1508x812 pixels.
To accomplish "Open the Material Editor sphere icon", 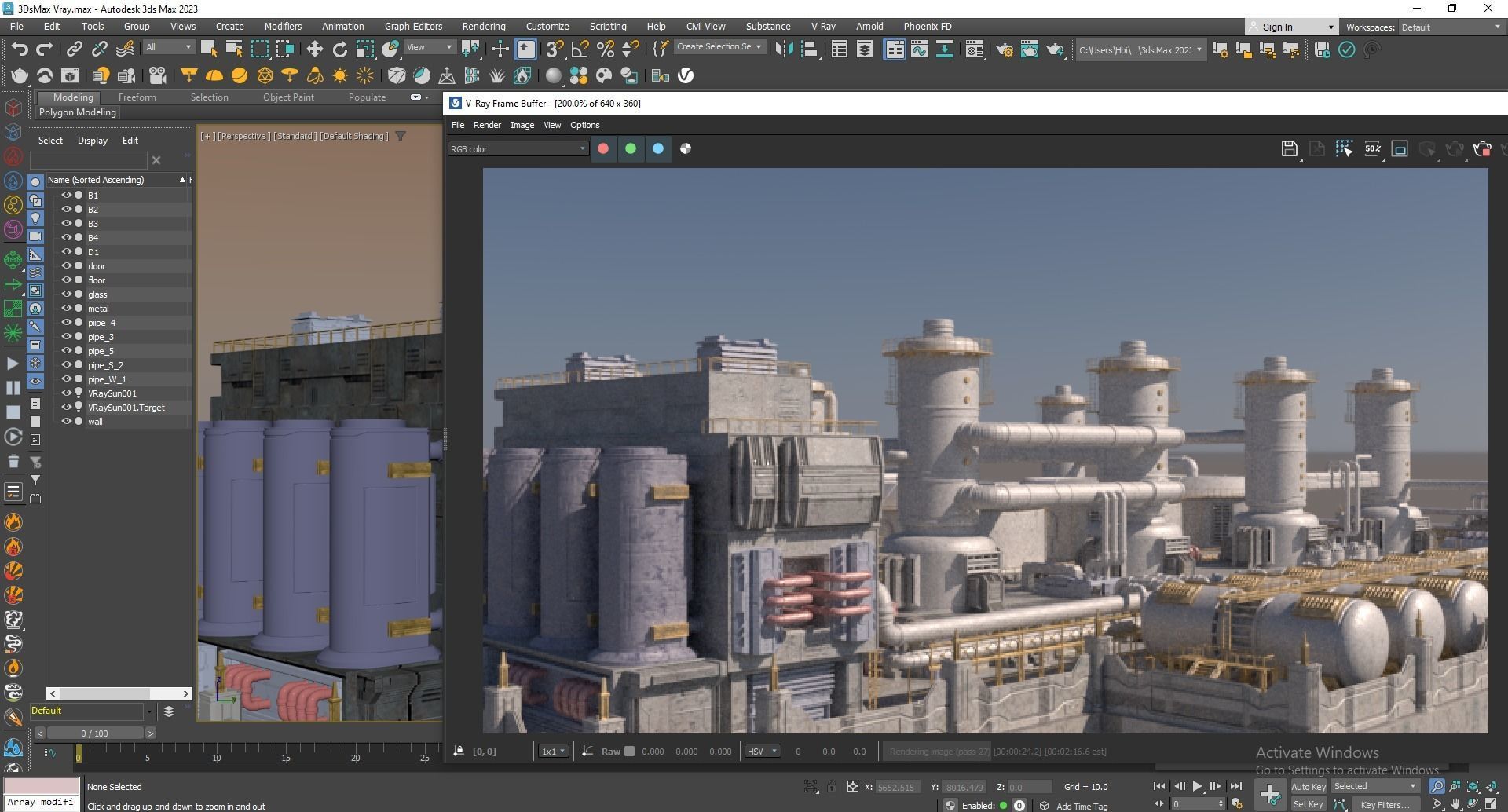I will pyautogui.click(x=554, y=75).
